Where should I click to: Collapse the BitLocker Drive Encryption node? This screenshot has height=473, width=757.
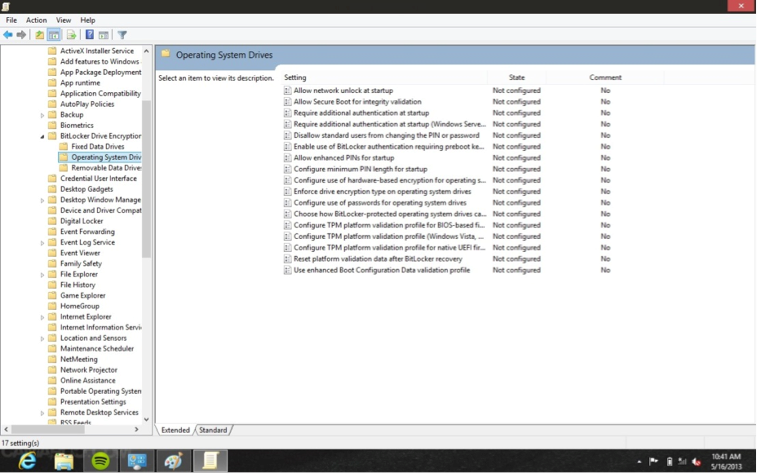pyautogui.click(x=42, y=137)
